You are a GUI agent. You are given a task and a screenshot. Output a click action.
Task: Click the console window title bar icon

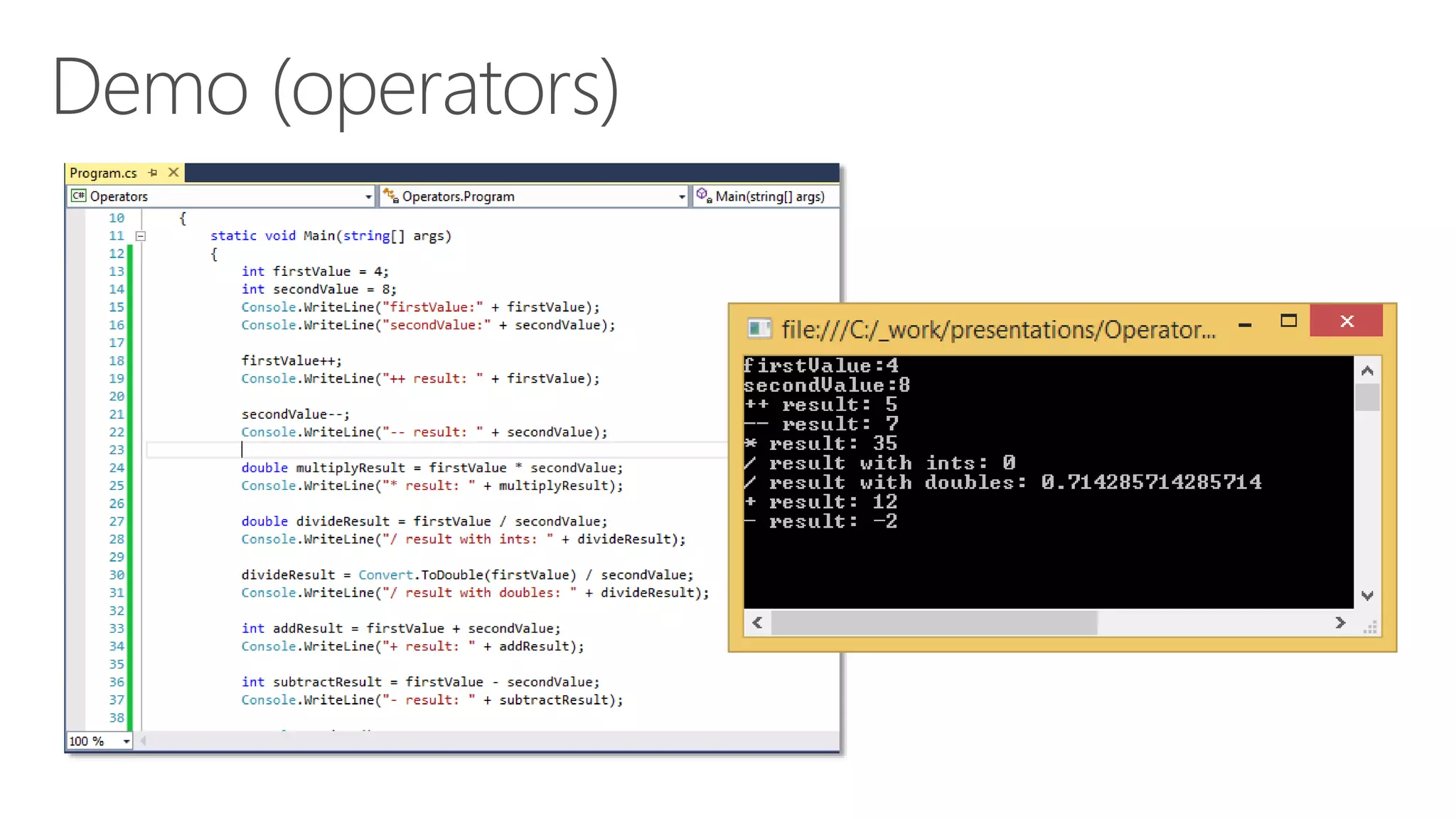pos(759,328)
